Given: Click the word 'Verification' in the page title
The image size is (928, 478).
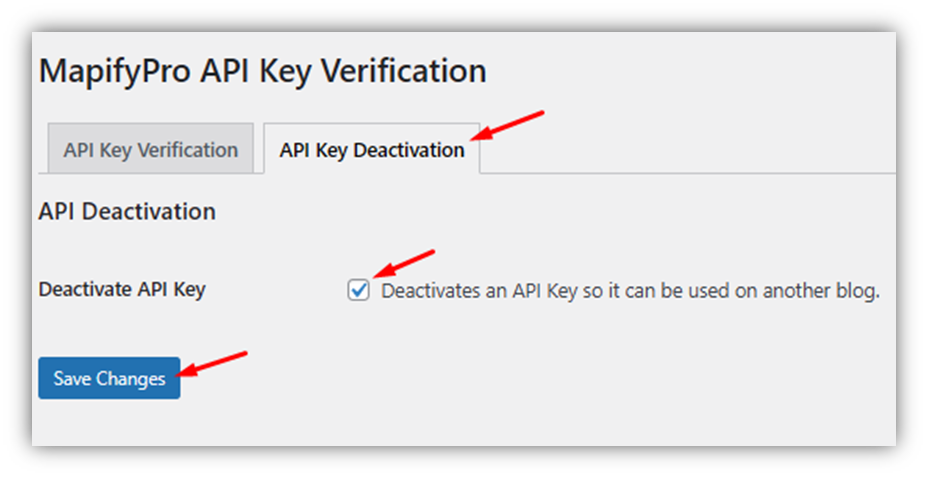Looking at the screenshot, I should (x=404, y=70).
